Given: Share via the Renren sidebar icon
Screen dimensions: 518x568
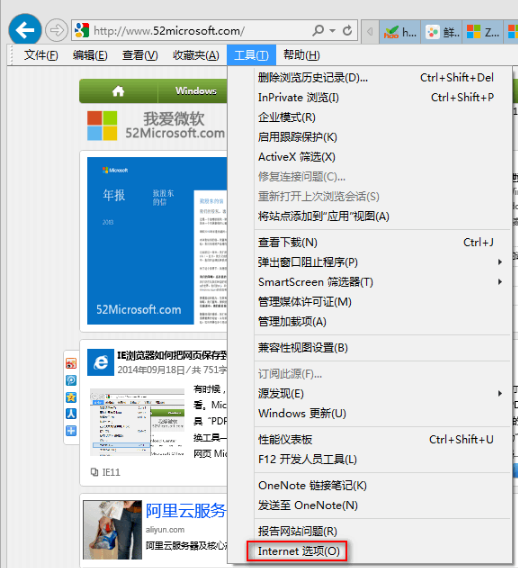Looking at the screenshot, I should tap(71, 414).
